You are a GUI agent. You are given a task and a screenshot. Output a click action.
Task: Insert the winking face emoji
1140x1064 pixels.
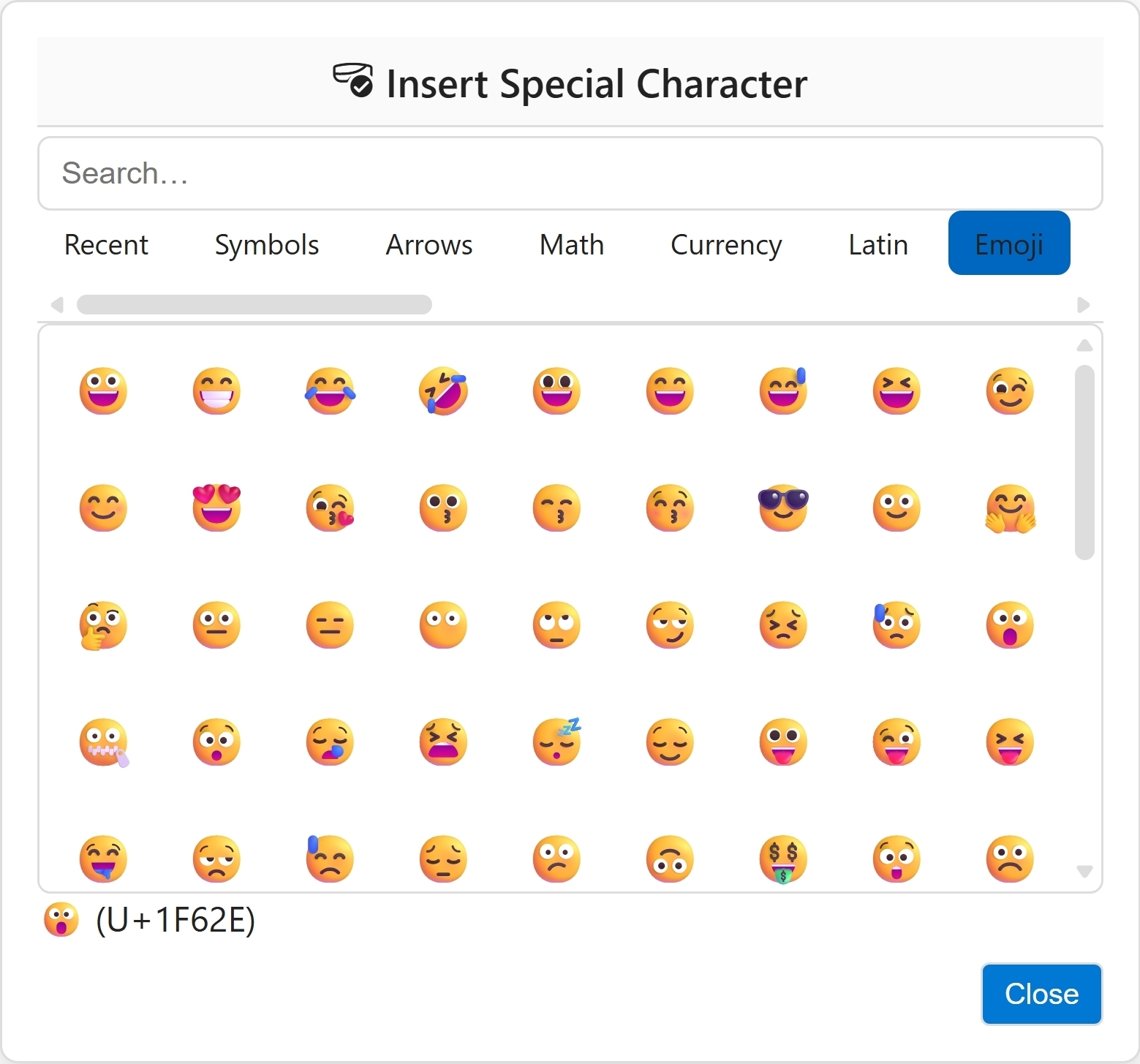pos(1010,390)
